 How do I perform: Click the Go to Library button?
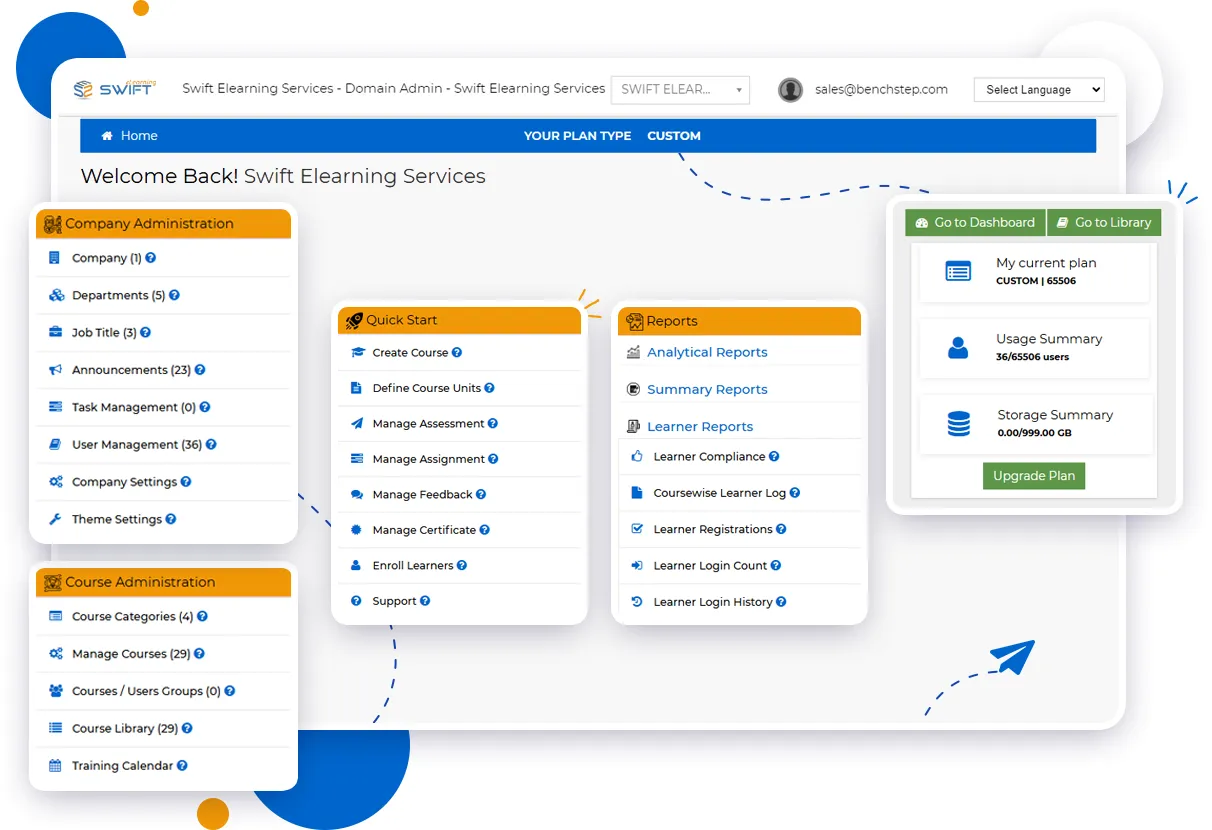(x=1104, y=222)
